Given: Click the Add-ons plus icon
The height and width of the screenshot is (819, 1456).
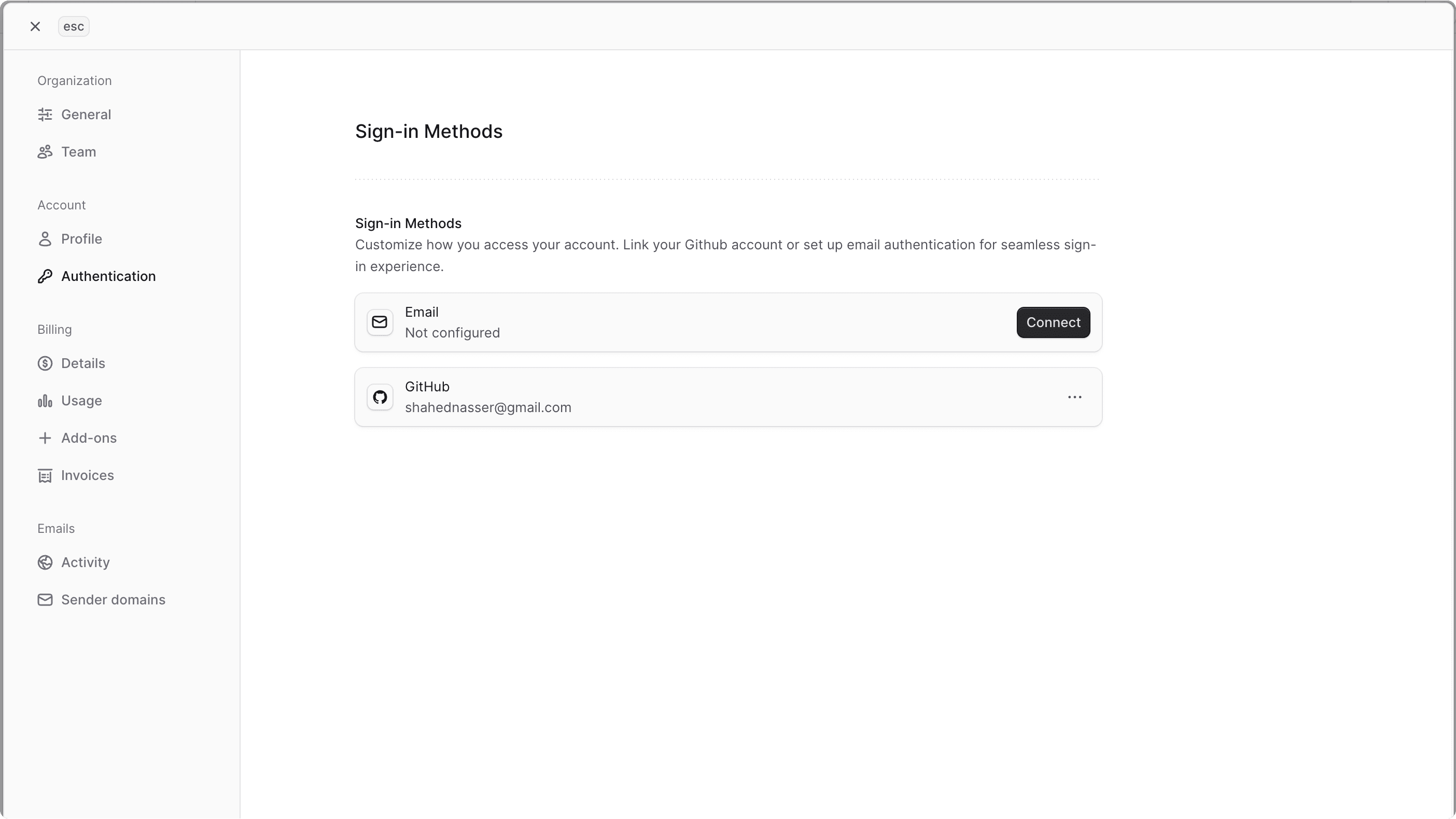Looking at the screenshot, I should (45, 438).
